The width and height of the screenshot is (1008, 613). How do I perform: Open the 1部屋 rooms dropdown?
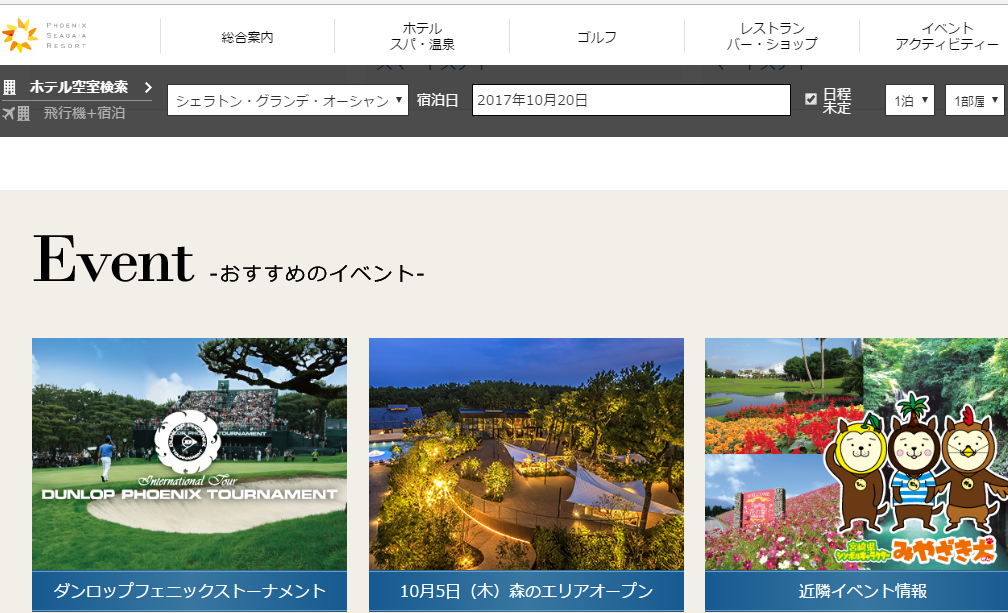[975, 100]
